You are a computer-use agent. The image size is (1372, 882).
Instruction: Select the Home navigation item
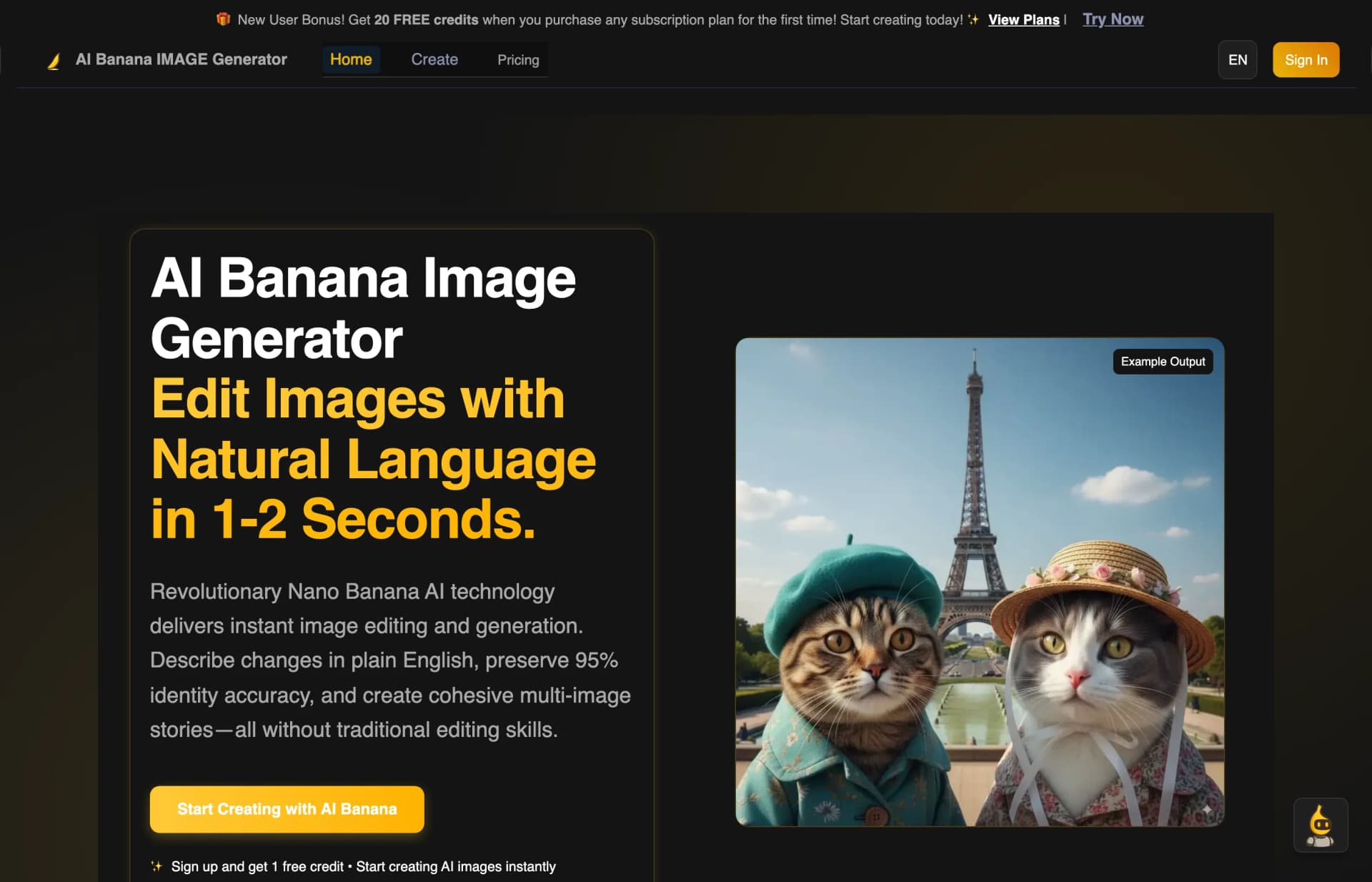click(351, 59)
